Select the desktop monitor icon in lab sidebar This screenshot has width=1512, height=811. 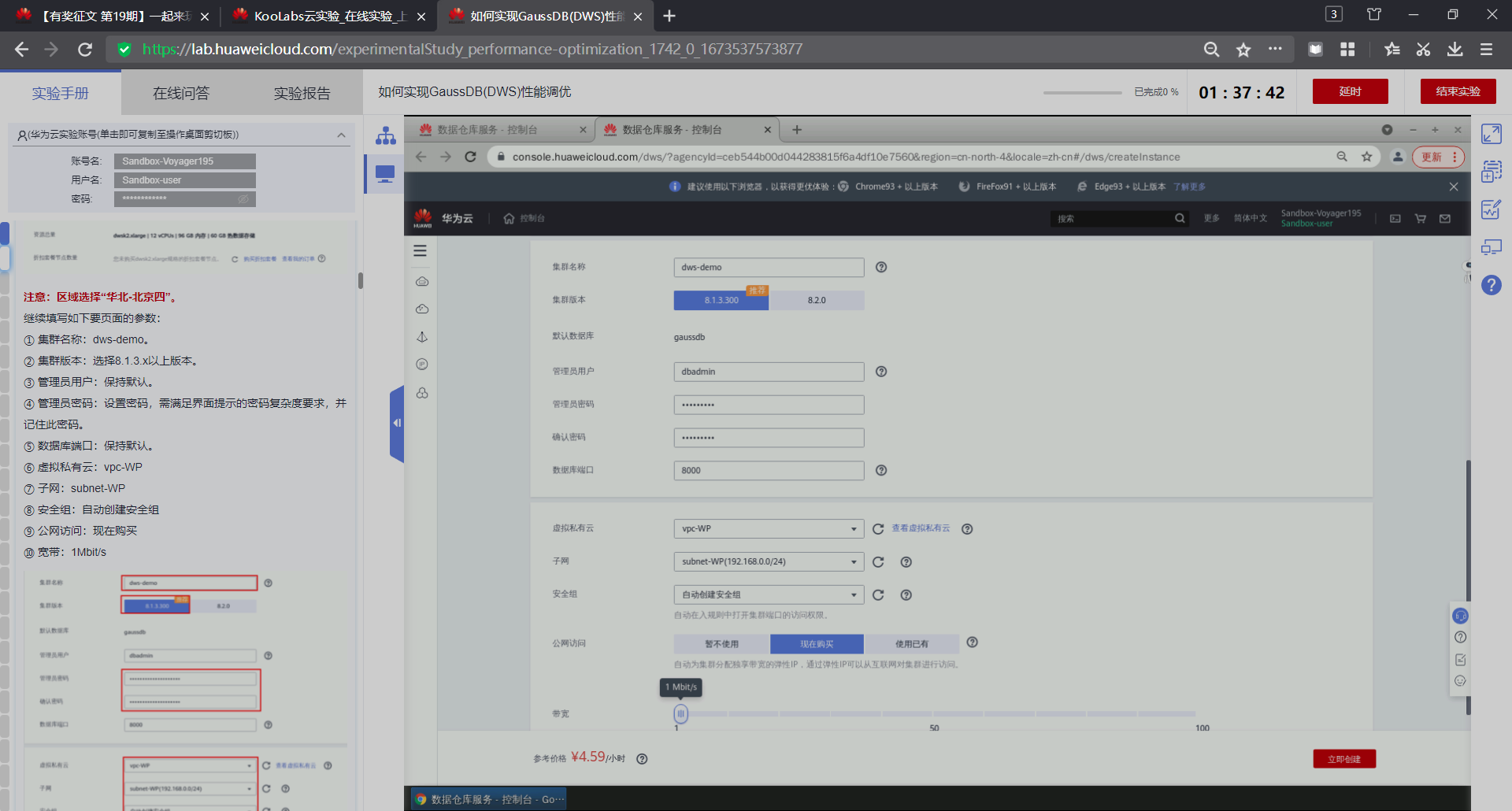[x=385, y=174]
